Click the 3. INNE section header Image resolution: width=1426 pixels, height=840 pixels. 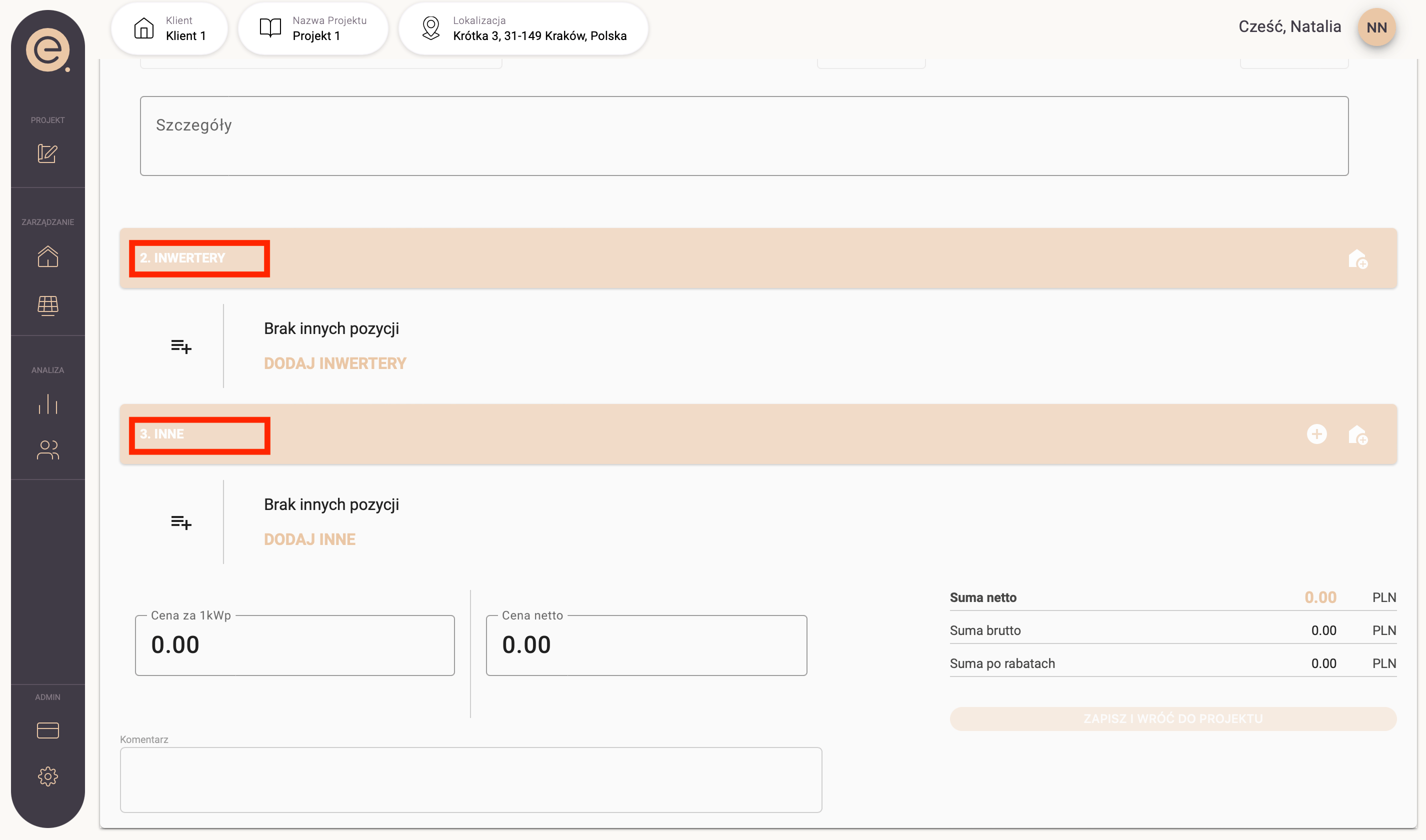tap(758, 434)
